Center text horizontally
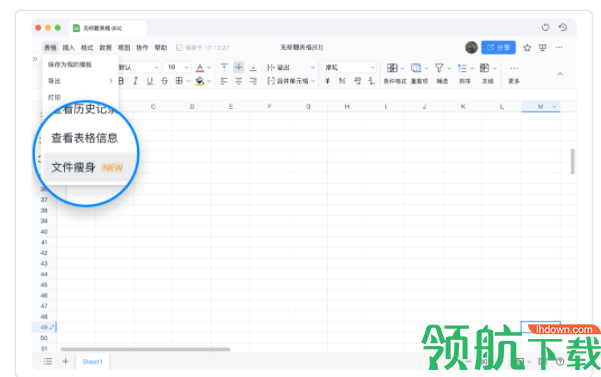Image resolution: width=601 pixels, height=377 pixels. click(238, 81)
